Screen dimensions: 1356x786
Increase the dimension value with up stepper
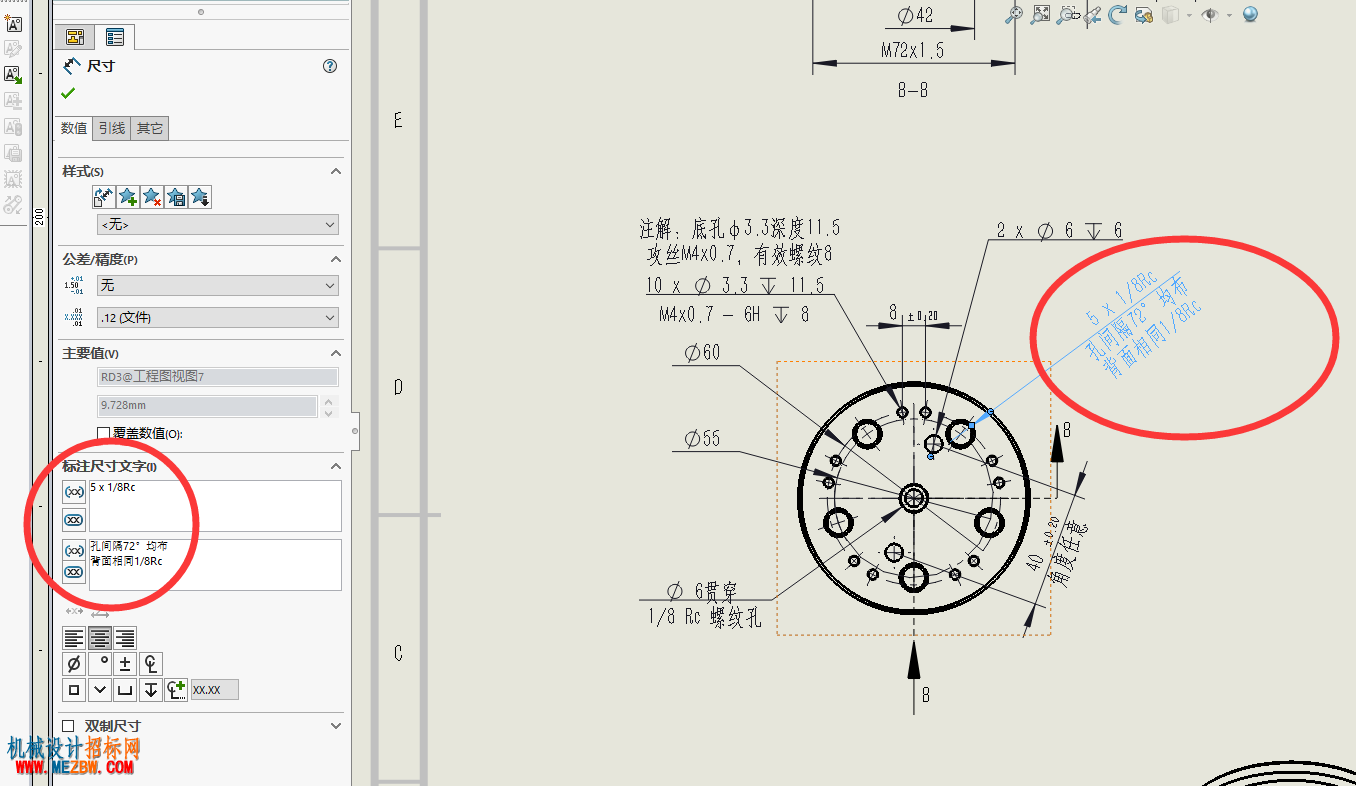(x=326, y=401)
